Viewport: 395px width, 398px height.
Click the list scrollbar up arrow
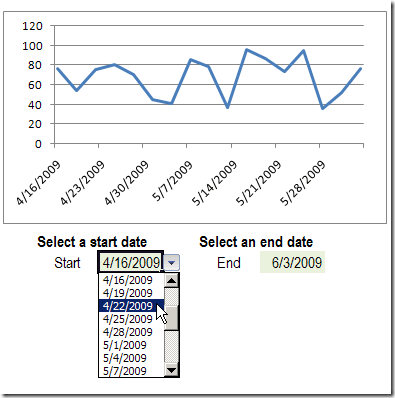click(x=172, y=281)
